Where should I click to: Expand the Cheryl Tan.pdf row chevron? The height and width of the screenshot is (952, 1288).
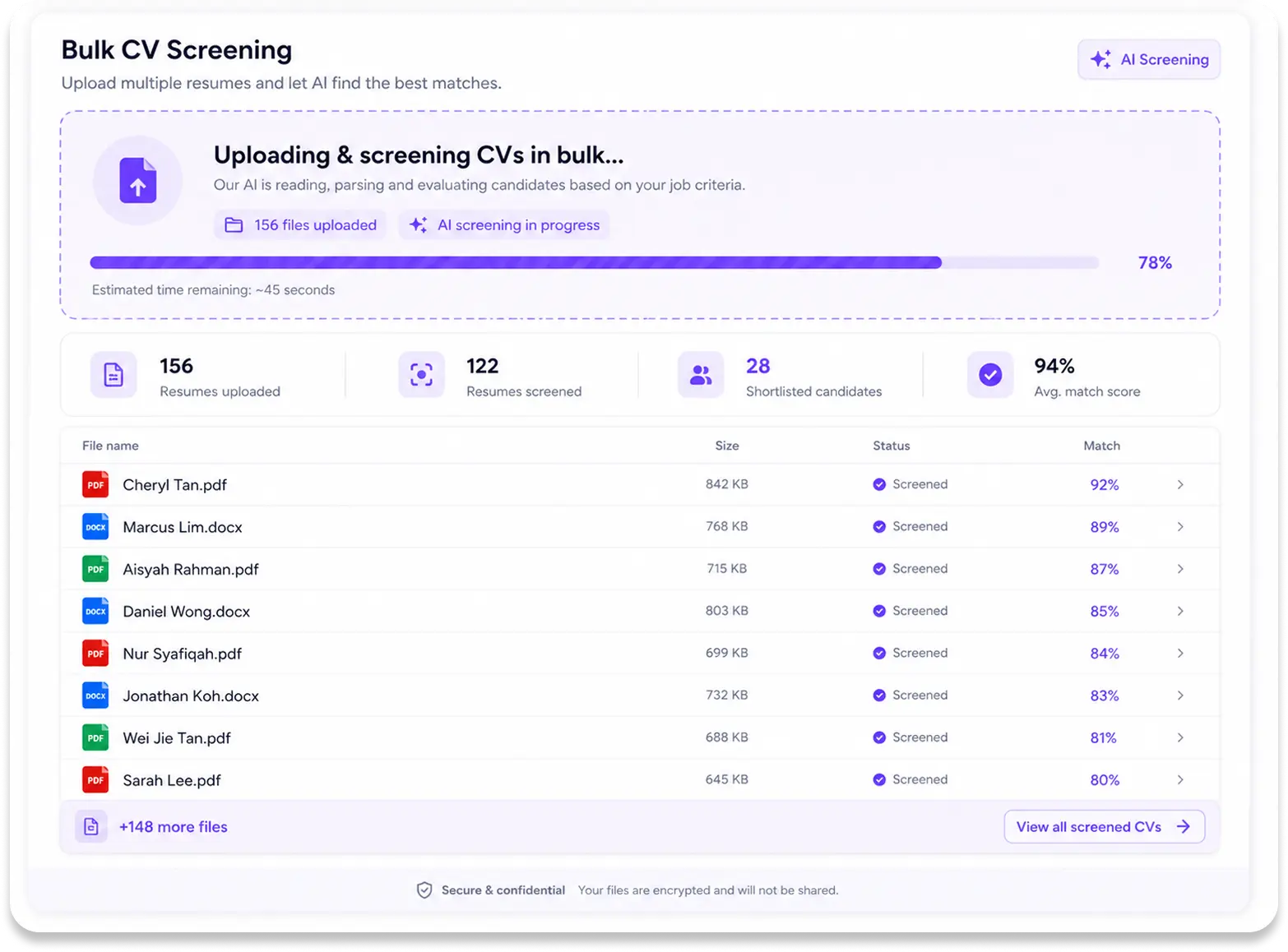point(1180,485)
